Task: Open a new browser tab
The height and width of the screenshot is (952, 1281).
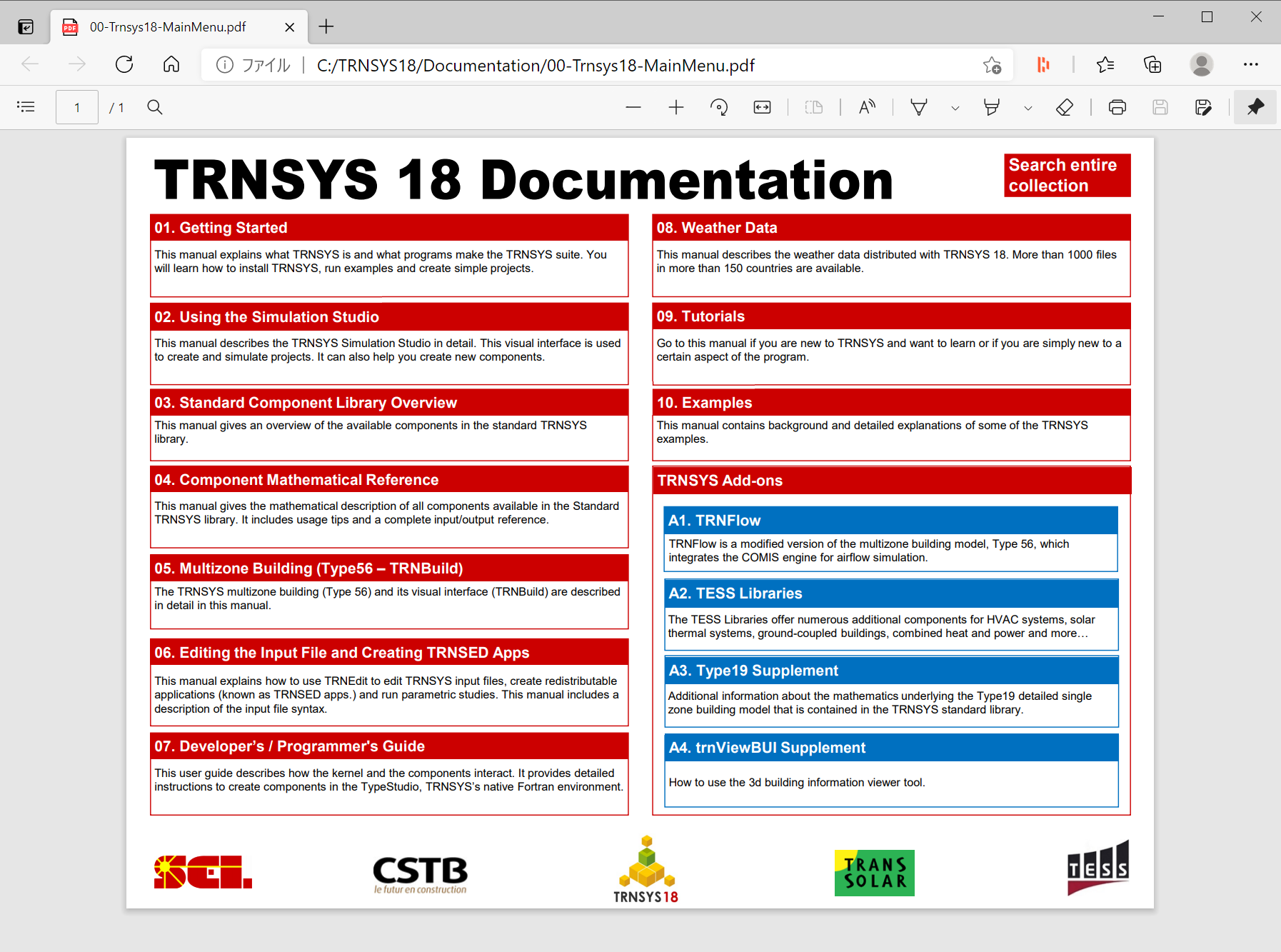Action: coord(326,26)
